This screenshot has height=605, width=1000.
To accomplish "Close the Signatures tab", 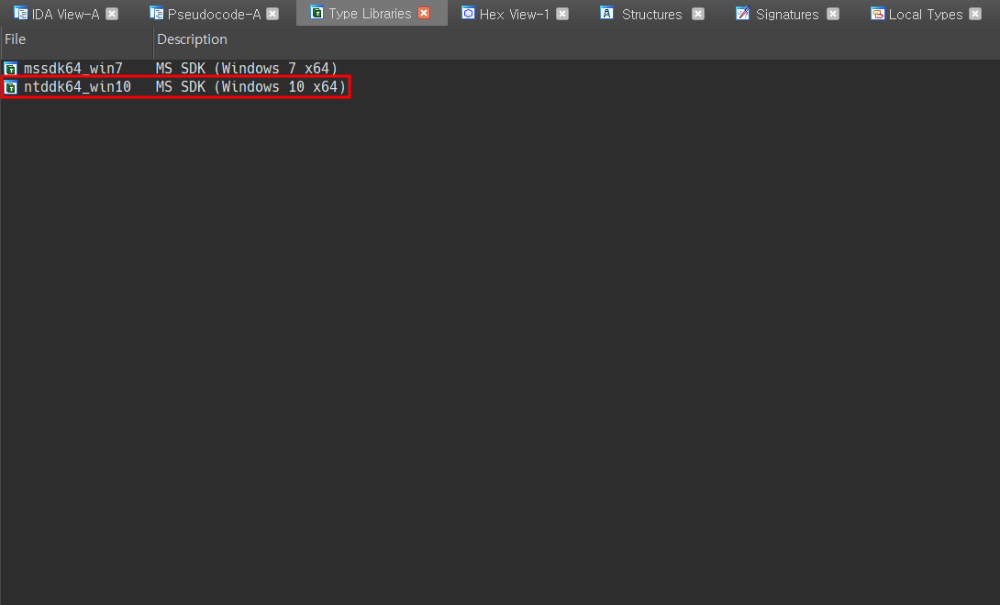I will pos(833,13).
